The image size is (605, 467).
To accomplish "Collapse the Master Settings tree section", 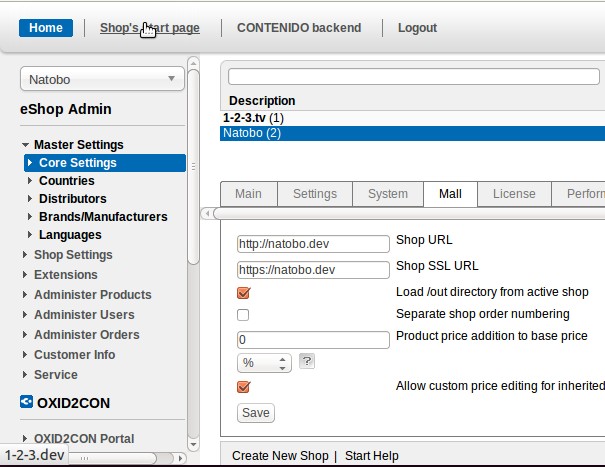I will (26, 145).
